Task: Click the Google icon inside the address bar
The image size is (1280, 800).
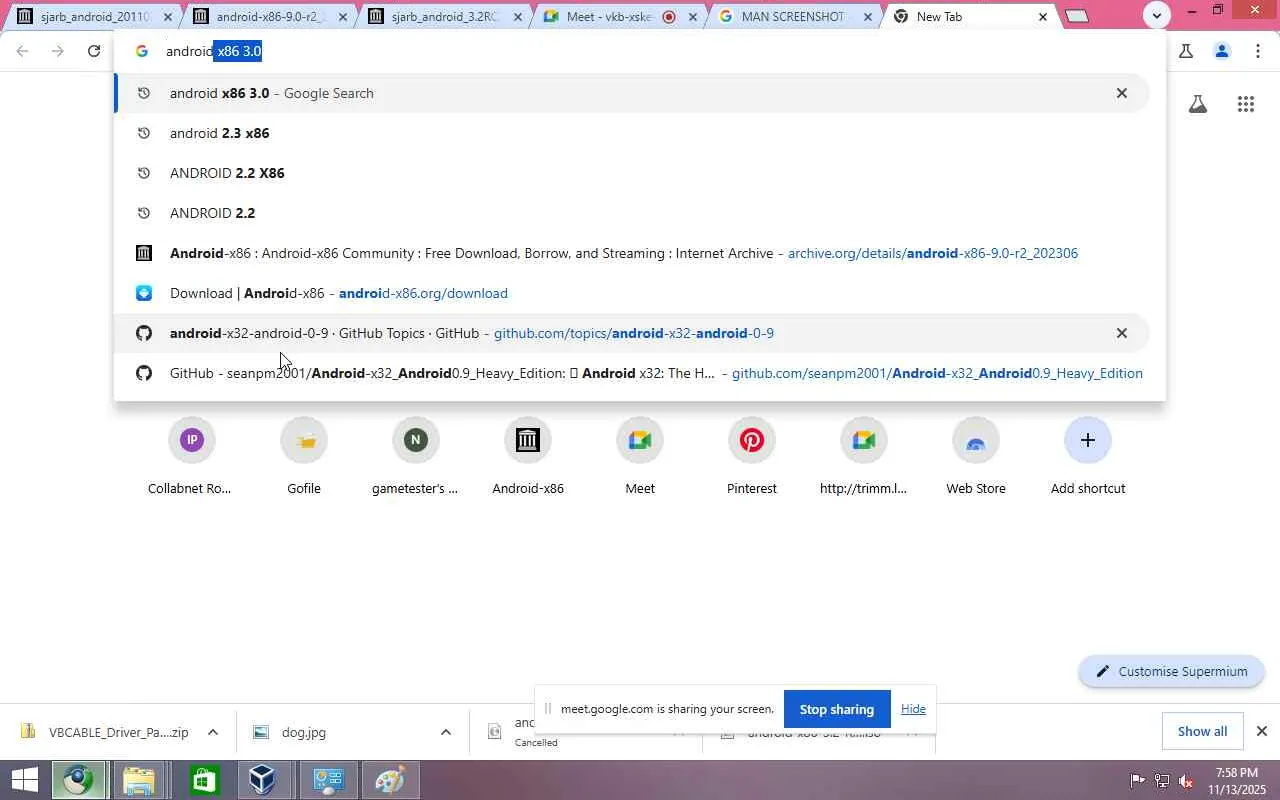Action: coord(142,51)
